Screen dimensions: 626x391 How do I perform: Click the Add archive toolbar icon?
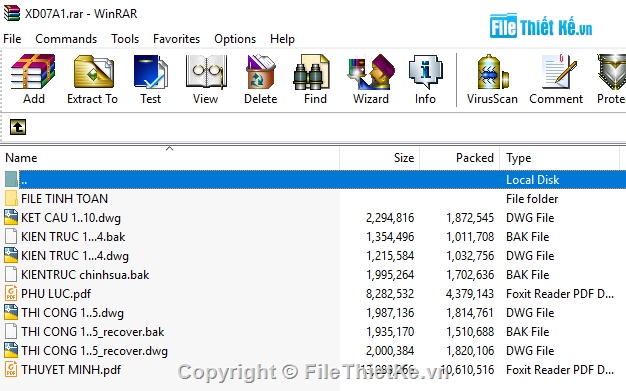(33, 79)
